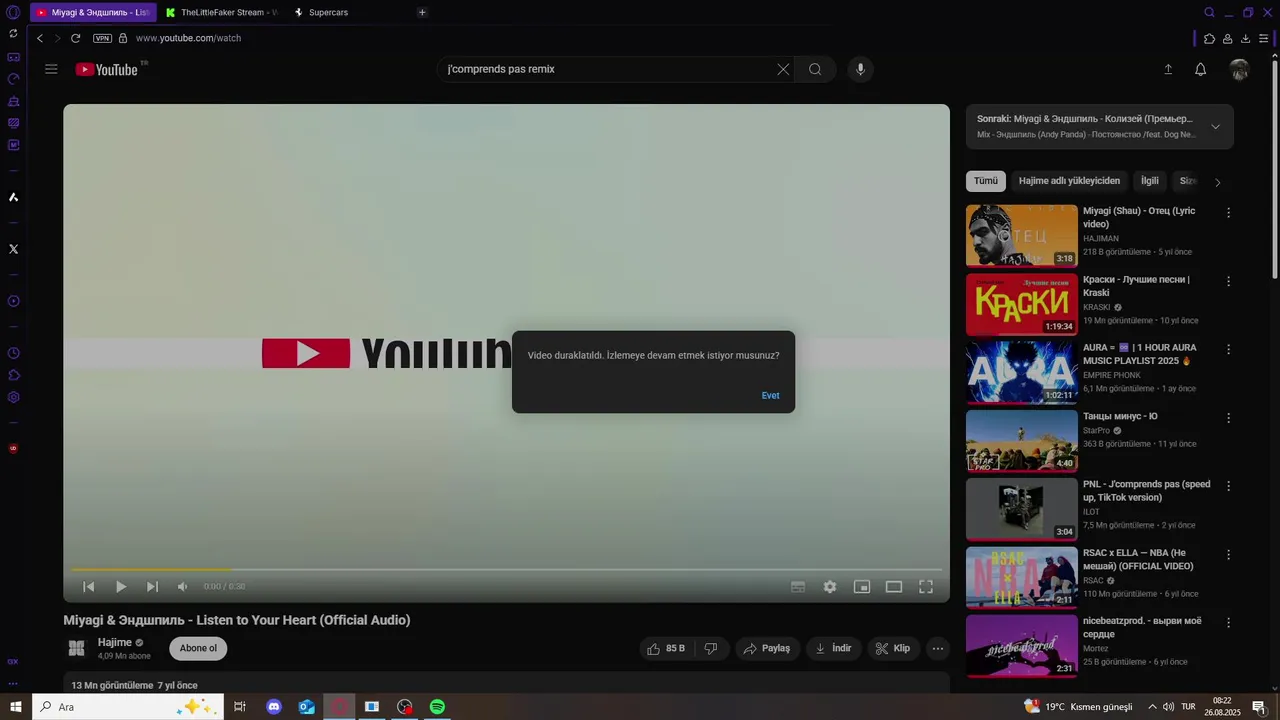Open Spotify from the Windows taskbar

[x=437, y=707]
